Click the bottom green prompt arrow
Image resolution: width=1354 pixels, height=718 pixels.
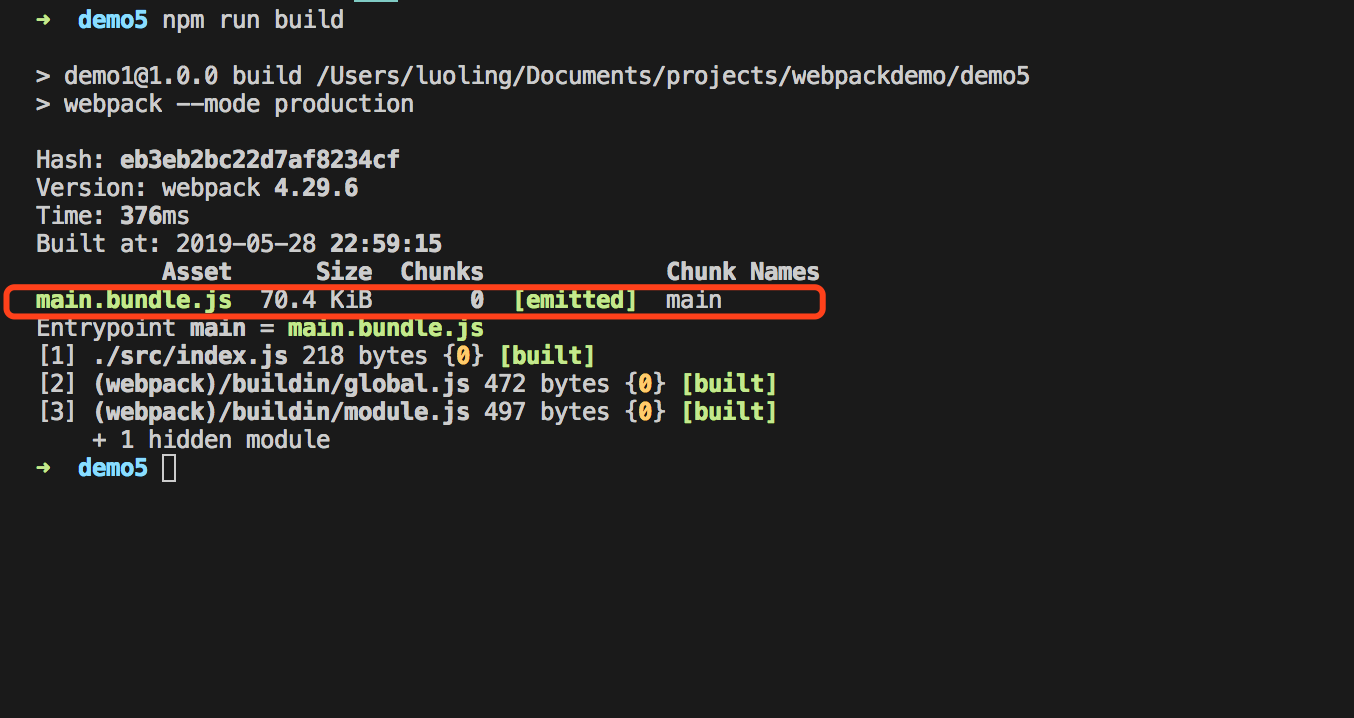(43, 468)
